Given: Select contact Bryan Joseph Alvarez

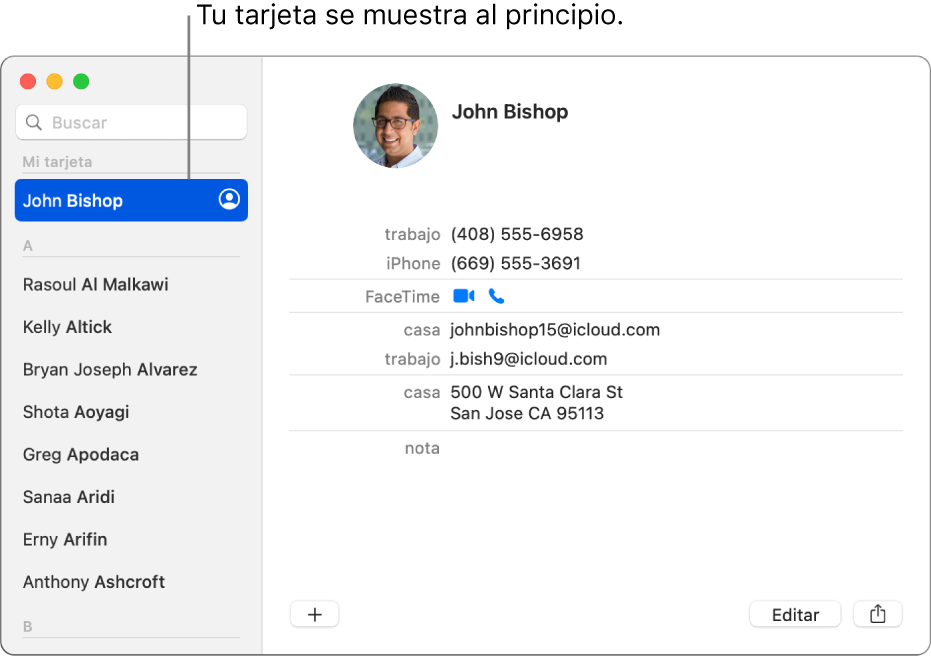Looking at the screenshot, I should [x=110, y=369].
